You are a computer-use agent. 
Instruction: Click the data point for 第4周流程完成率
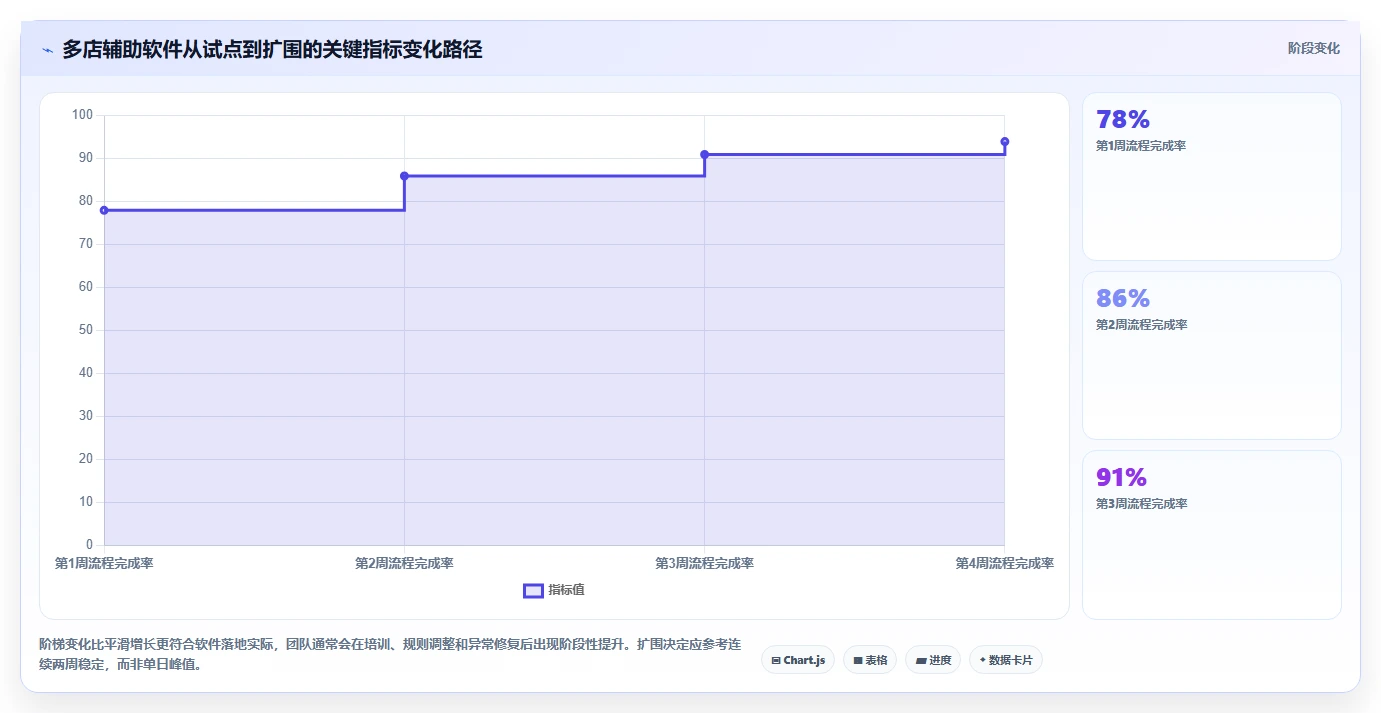tap(1004, 141)
